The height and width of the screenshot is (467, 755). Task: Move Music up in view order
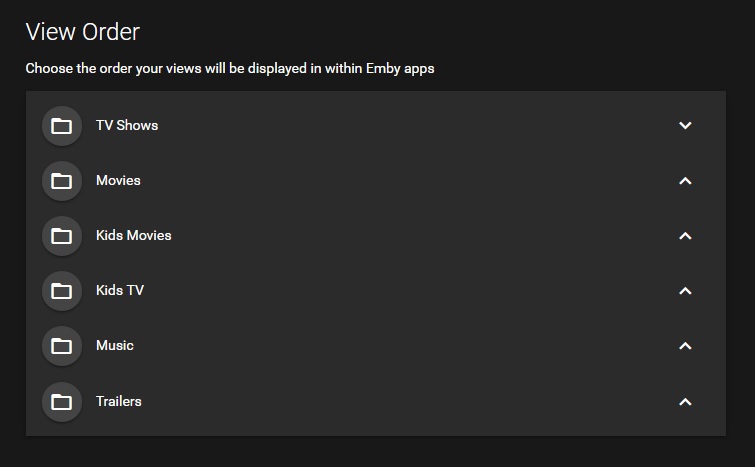click(685, 346)
